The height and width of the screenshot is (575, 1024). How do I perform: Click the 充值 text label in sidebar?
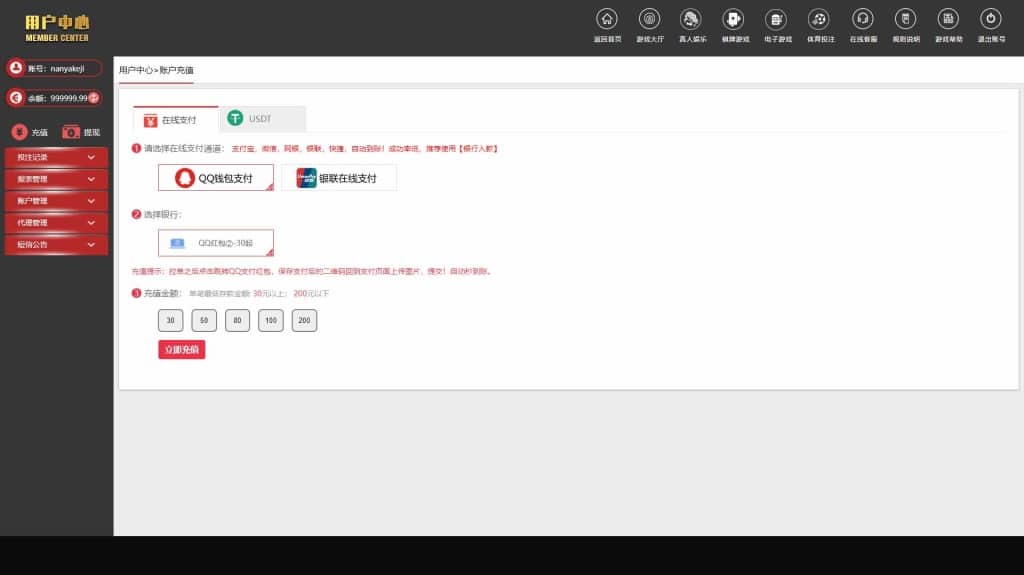click(40, 133)
